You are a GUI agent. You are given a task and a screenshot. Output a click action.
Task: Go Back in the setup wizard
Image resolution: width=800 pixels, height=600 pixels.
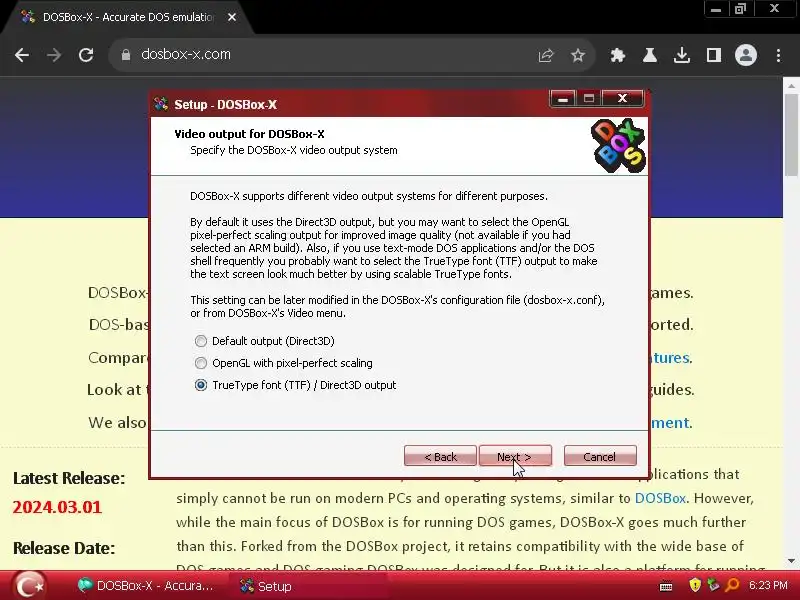coord(440,456)
